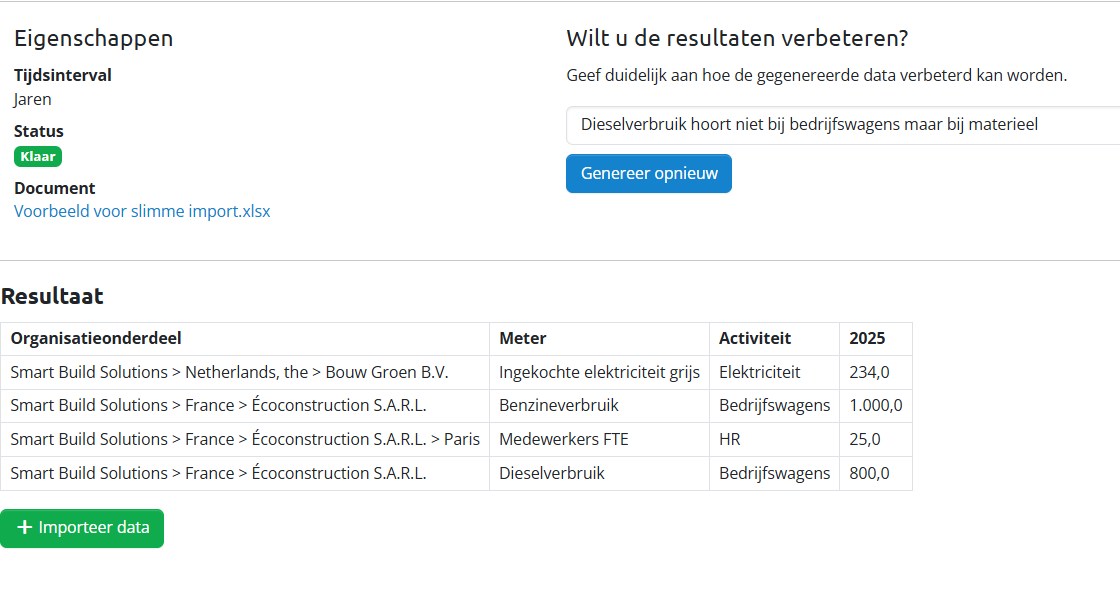This screenshot has width=1120, height=602.
Task: Click the Activiteit column header
Action: coord(755,339)
